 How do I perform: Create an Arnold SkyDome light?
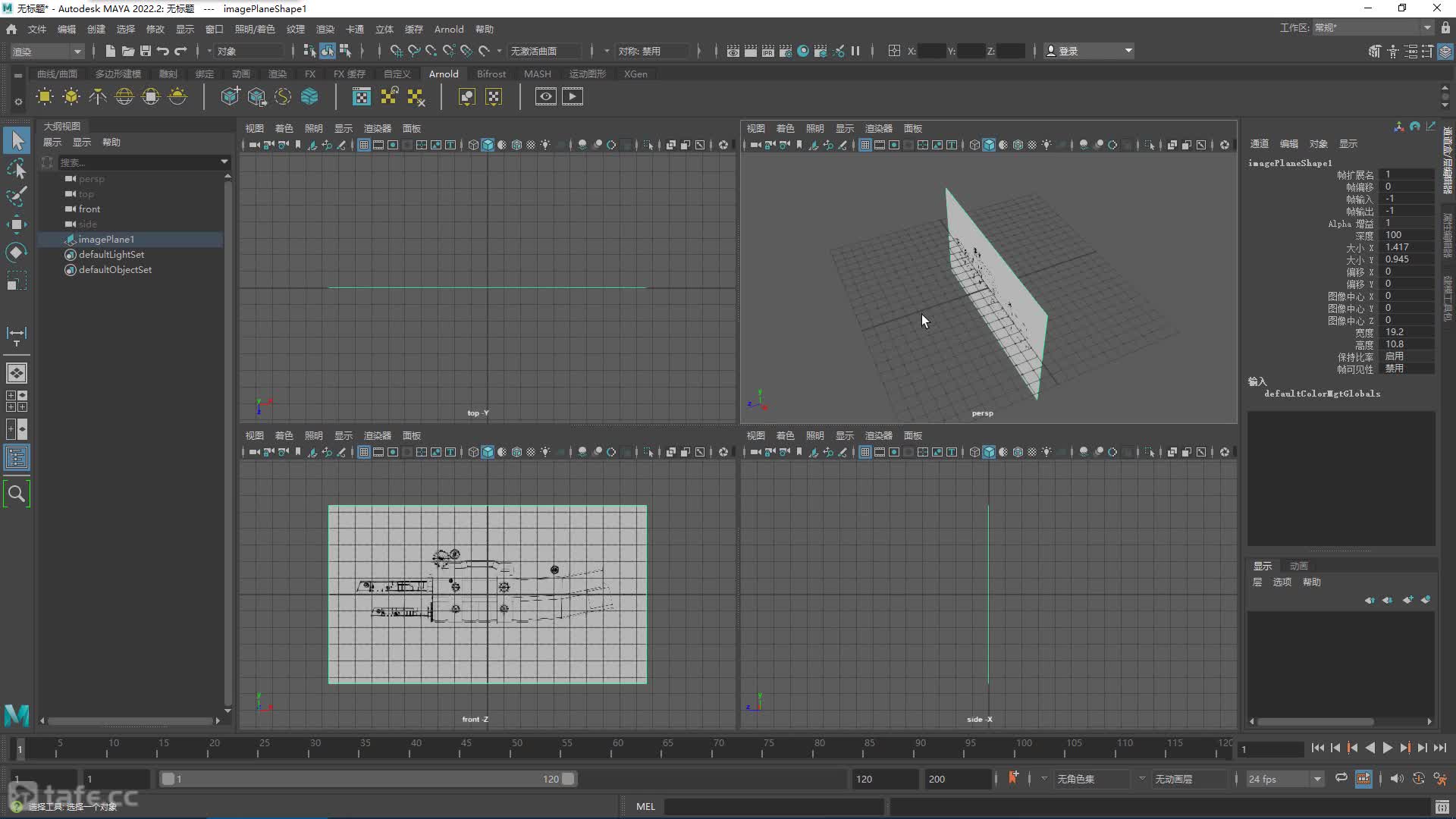124,96
